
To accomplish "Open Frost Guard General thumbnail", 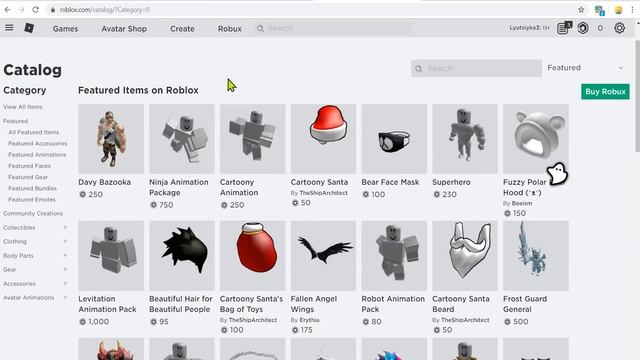I will click(536, 256).
